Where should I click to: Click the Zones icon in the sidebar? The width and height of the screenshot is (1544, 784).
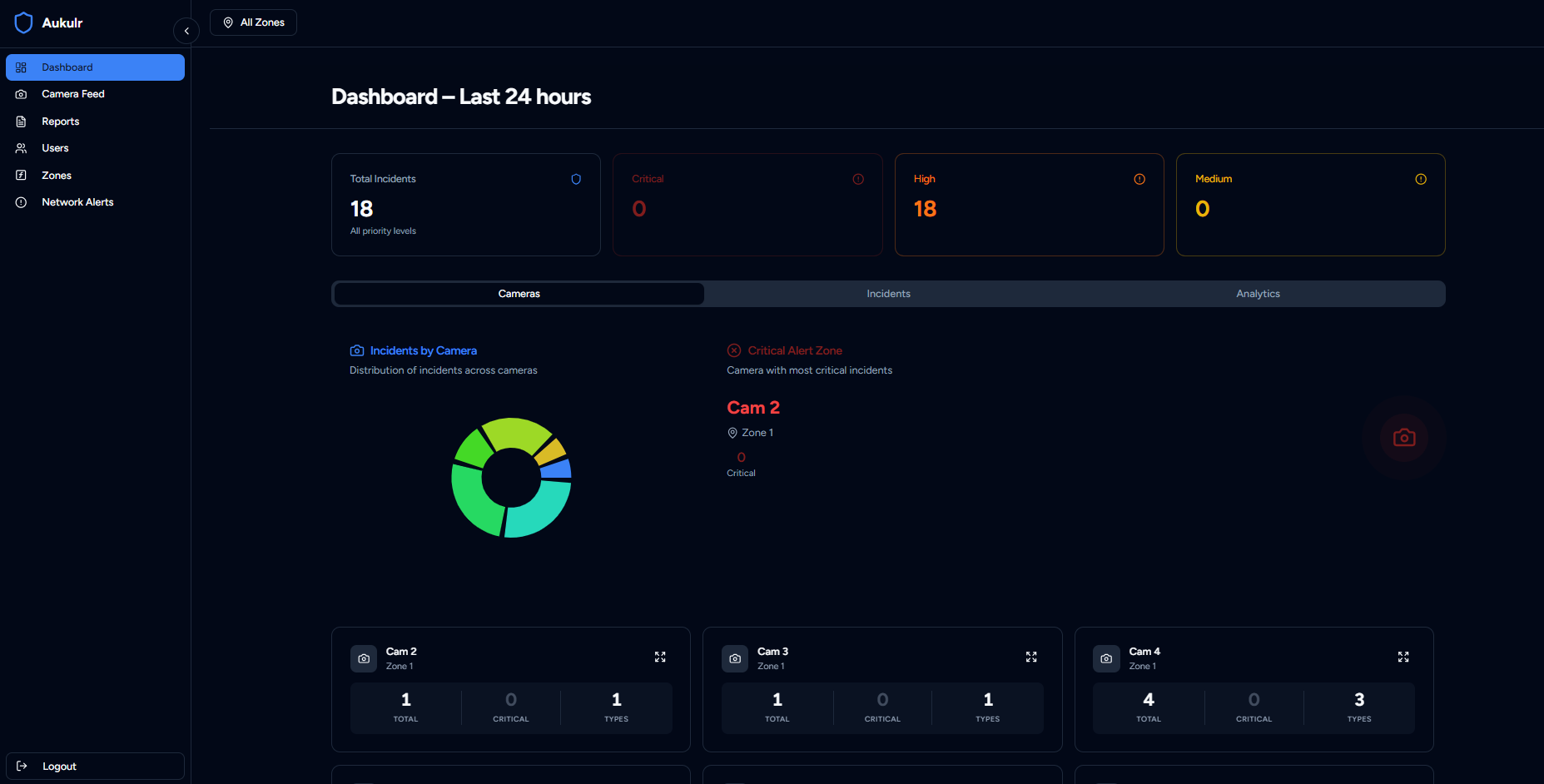[22, 176]
